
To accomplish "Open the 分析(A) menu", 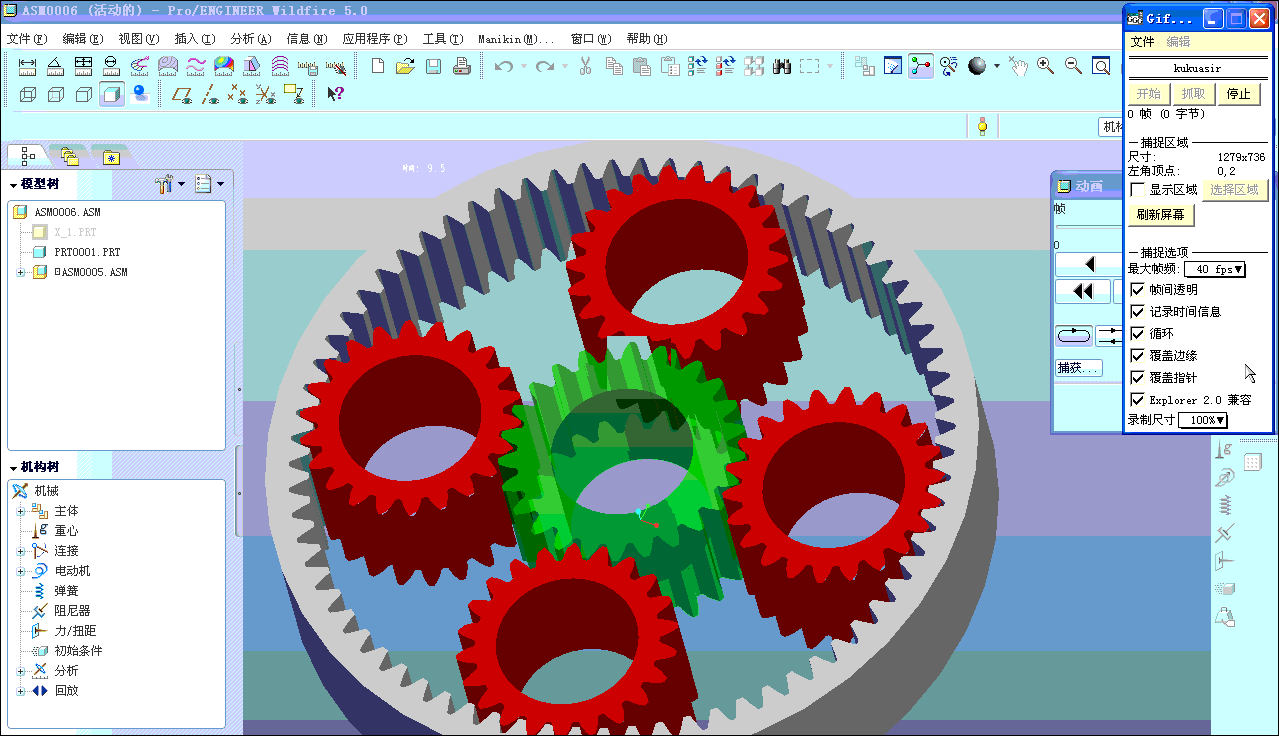I will pyautogui.click(x=250, y=39).
